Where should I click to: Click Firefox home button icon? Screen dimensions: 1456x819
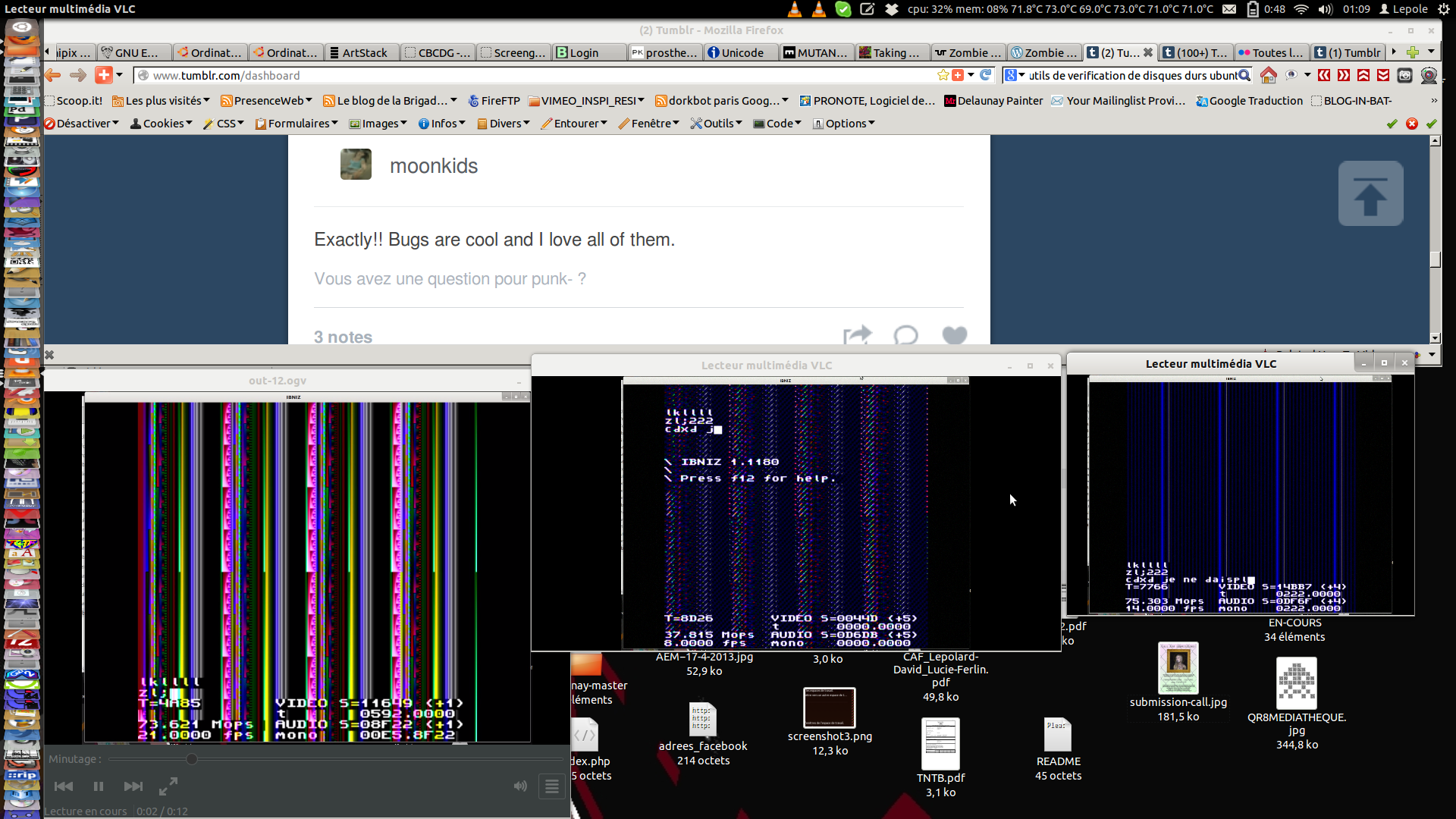(1268, 75)
